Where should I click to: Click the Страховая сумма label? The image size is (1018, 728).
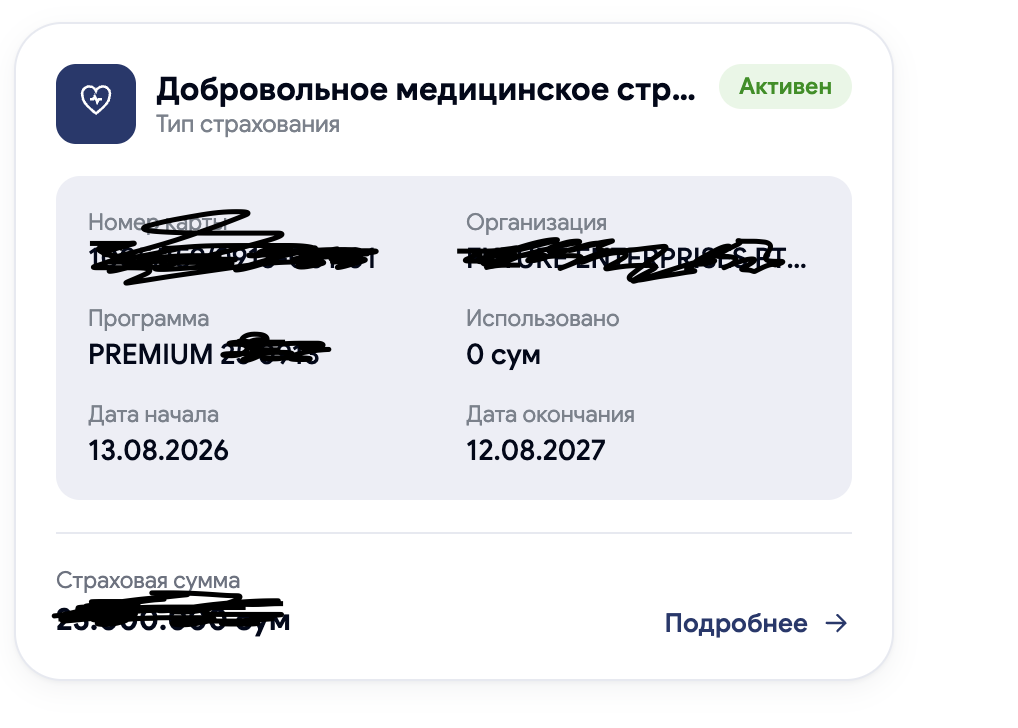pos(148,580)
